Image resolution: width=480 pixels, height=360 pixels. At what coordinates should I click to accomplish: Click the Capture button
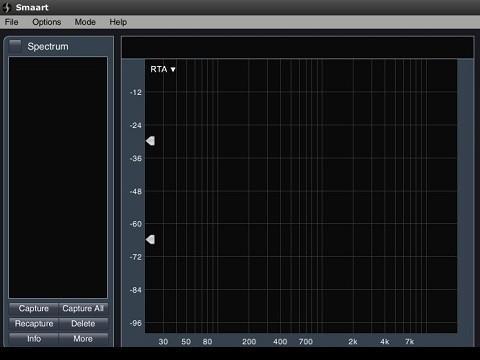click(34, 309)
